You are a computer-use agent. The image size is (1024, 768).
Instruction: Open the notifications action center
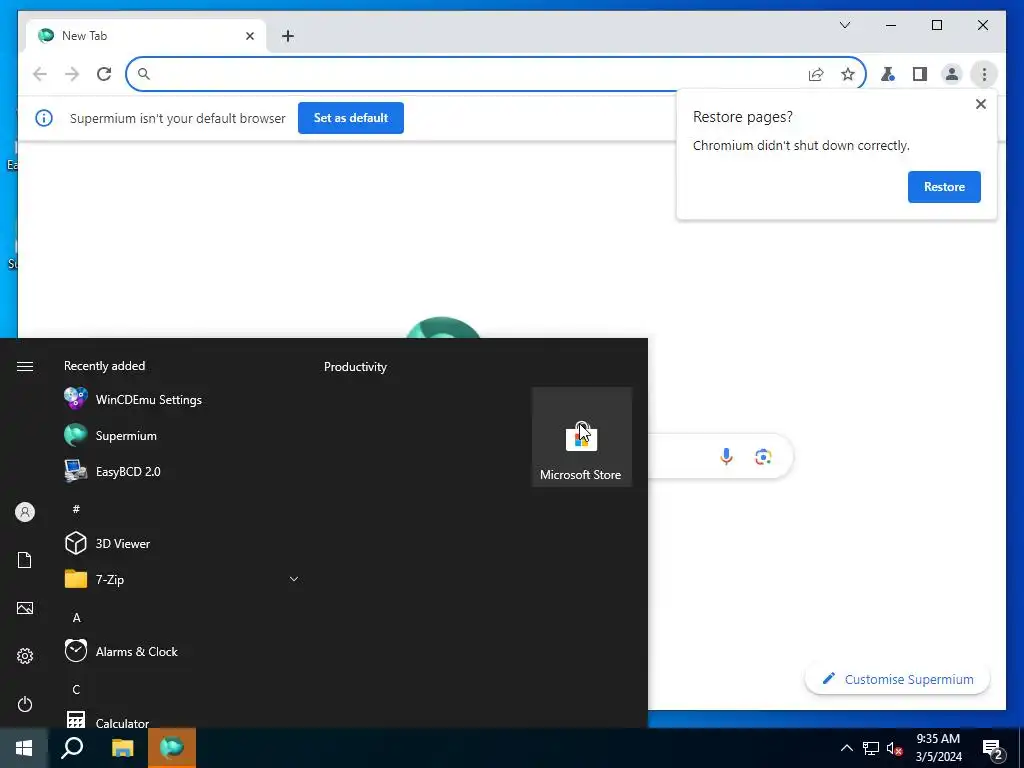click(993, 750)
